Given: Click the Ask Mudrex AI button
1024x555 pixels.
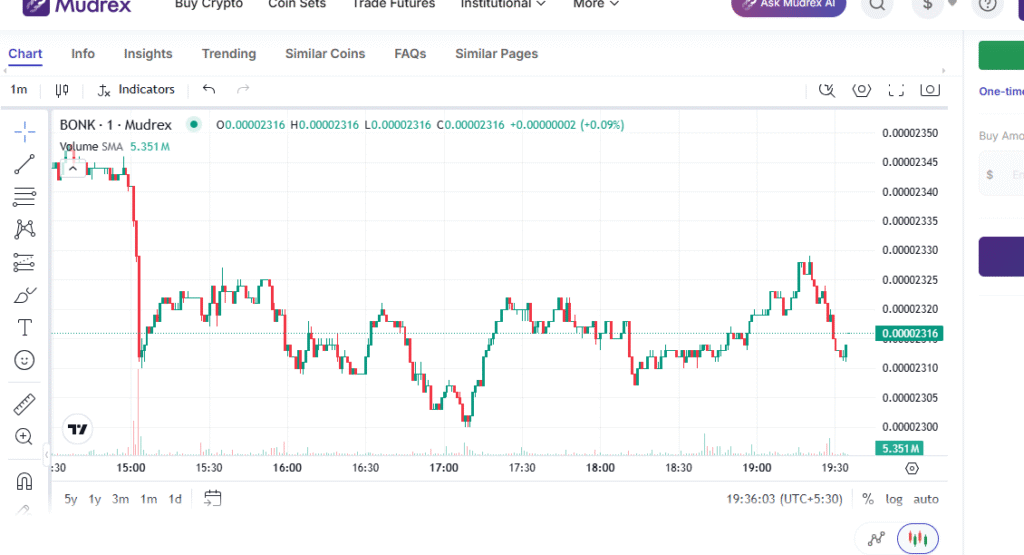Looking at the screenshot, I should click(x=789, y=6).
